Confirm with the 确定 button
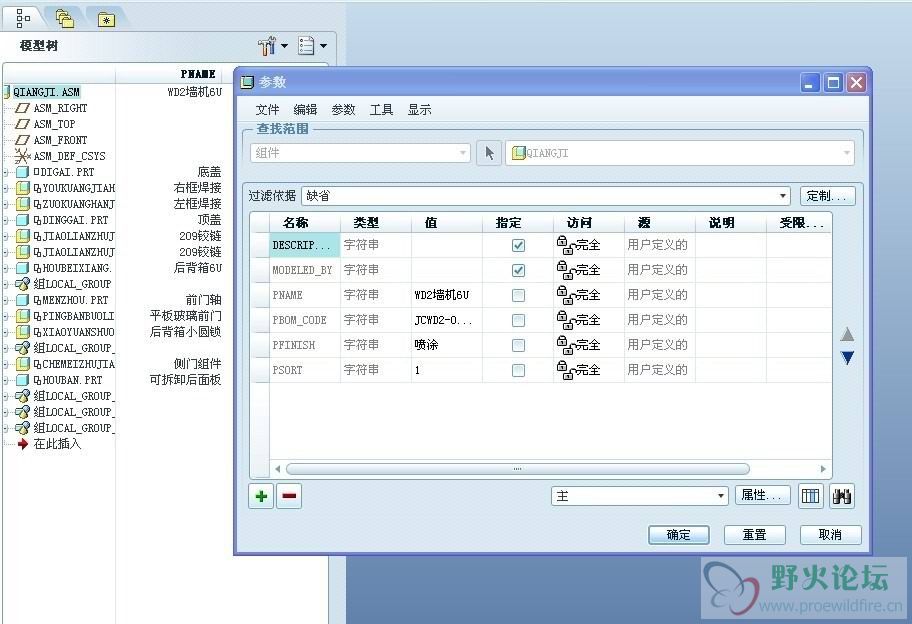Screen dimensions: 912x624 click(x=679, y=534)
